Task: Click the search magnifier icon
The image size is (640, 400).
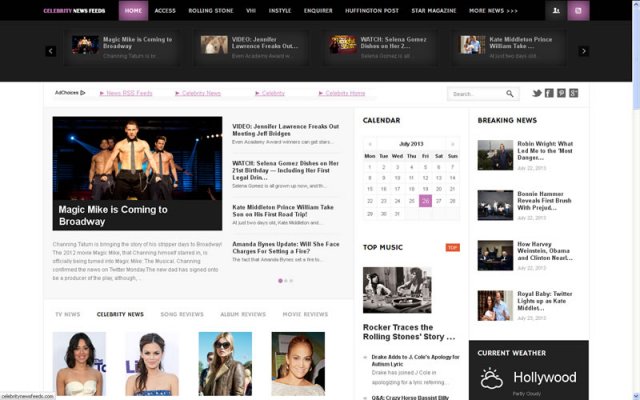Action: 510,94
